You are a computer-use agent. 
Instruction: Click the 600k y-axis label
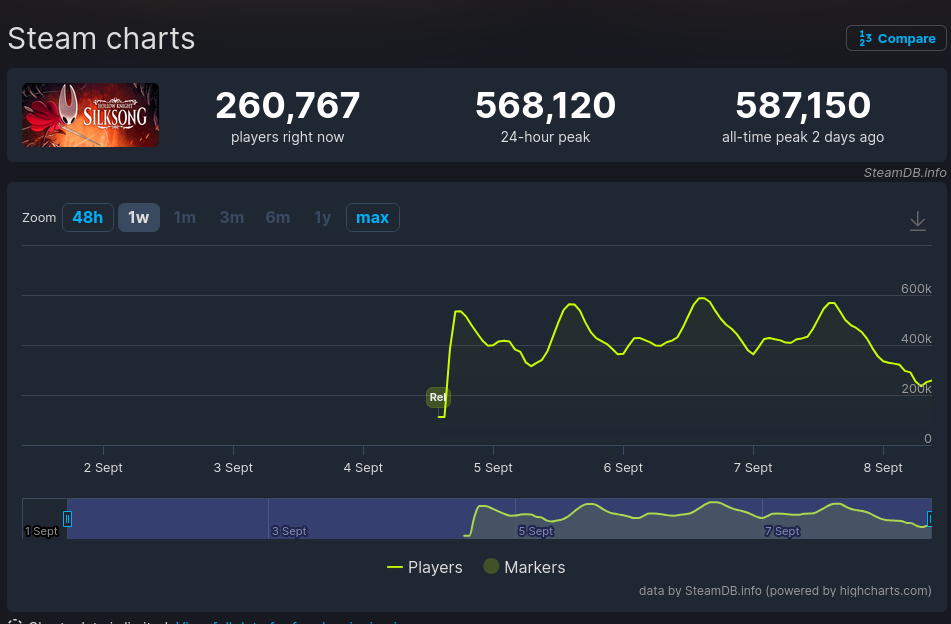pos(916,289)
